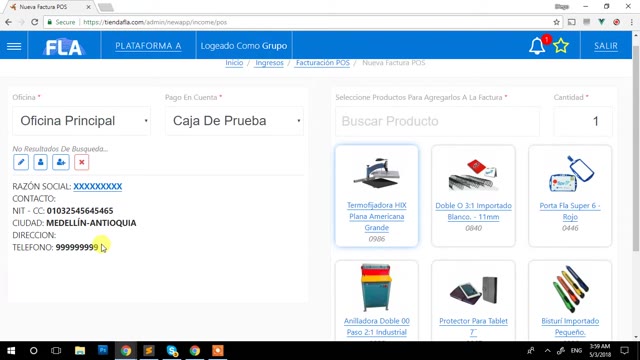Click the Cantidad quantity field
The image size is (640, 360).
pyautogui.click(x=583, y=121)
